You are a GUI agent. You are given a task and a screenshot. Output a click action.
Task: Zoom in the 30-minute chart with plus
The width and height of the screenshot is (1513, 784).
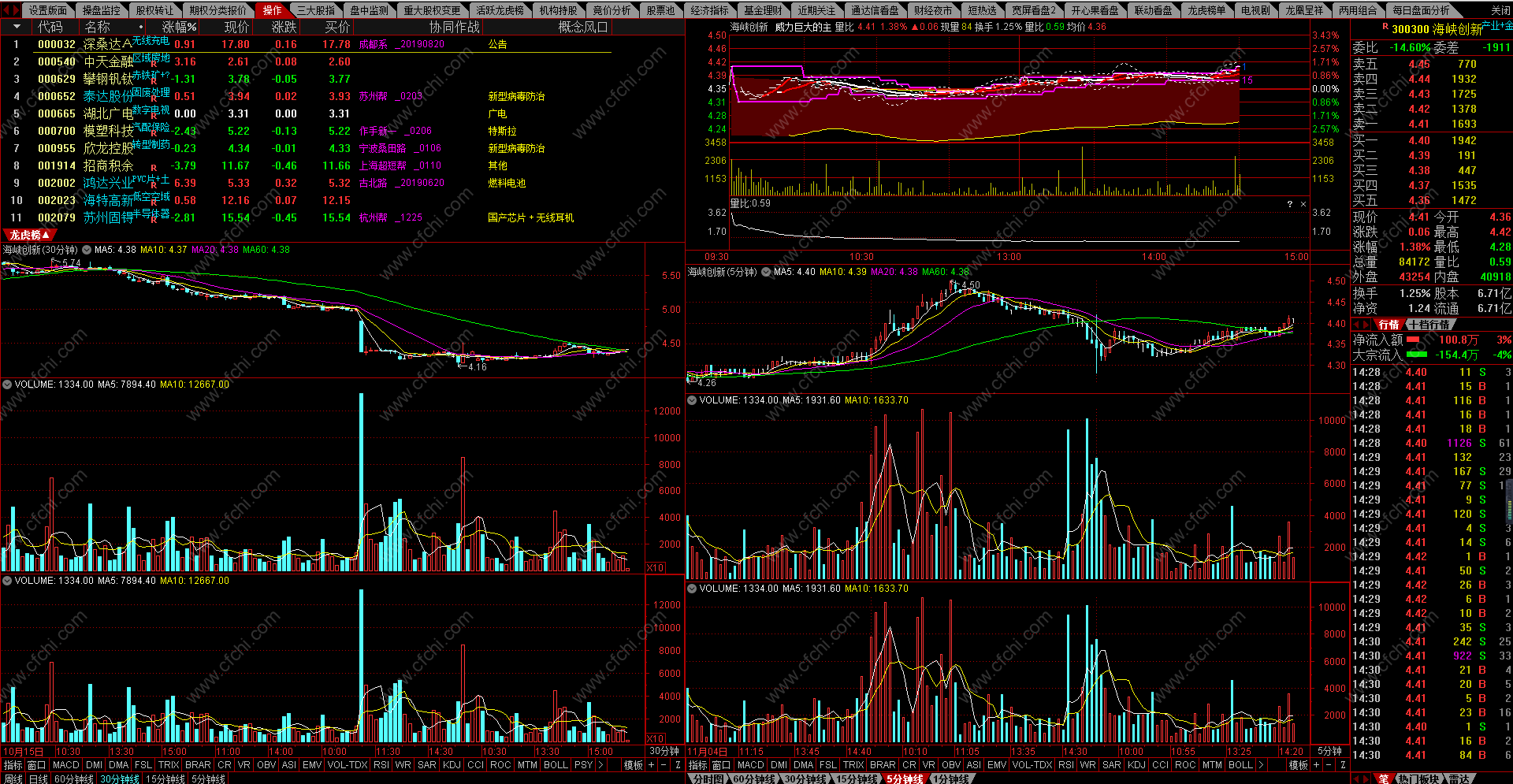pyautogui.click(x=651, y=765)
